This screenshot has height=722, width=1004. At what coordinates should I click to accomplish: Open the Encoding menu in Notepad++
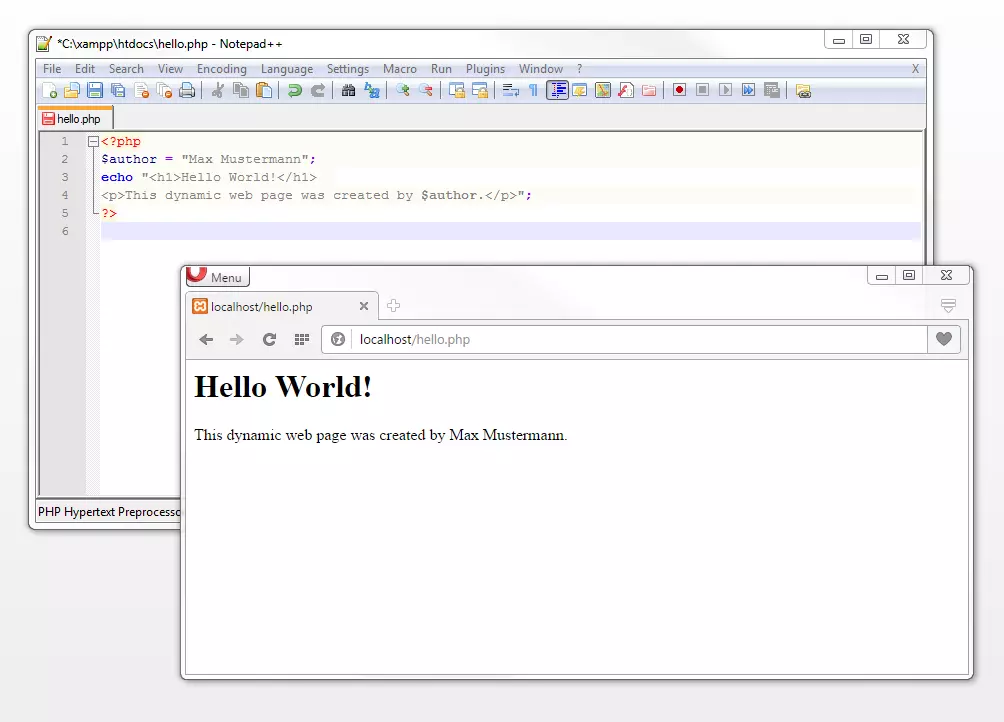[221, 69]
